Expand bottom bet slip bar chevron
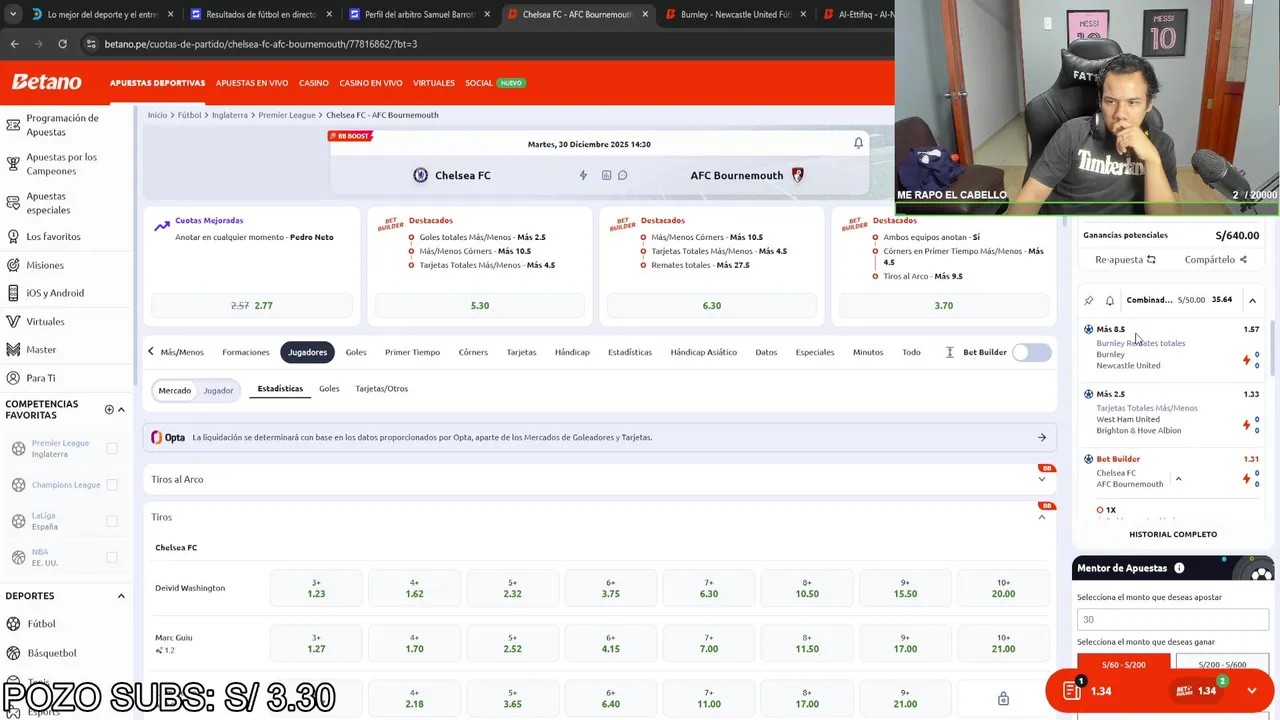1280x720 pixels. 1252,690
